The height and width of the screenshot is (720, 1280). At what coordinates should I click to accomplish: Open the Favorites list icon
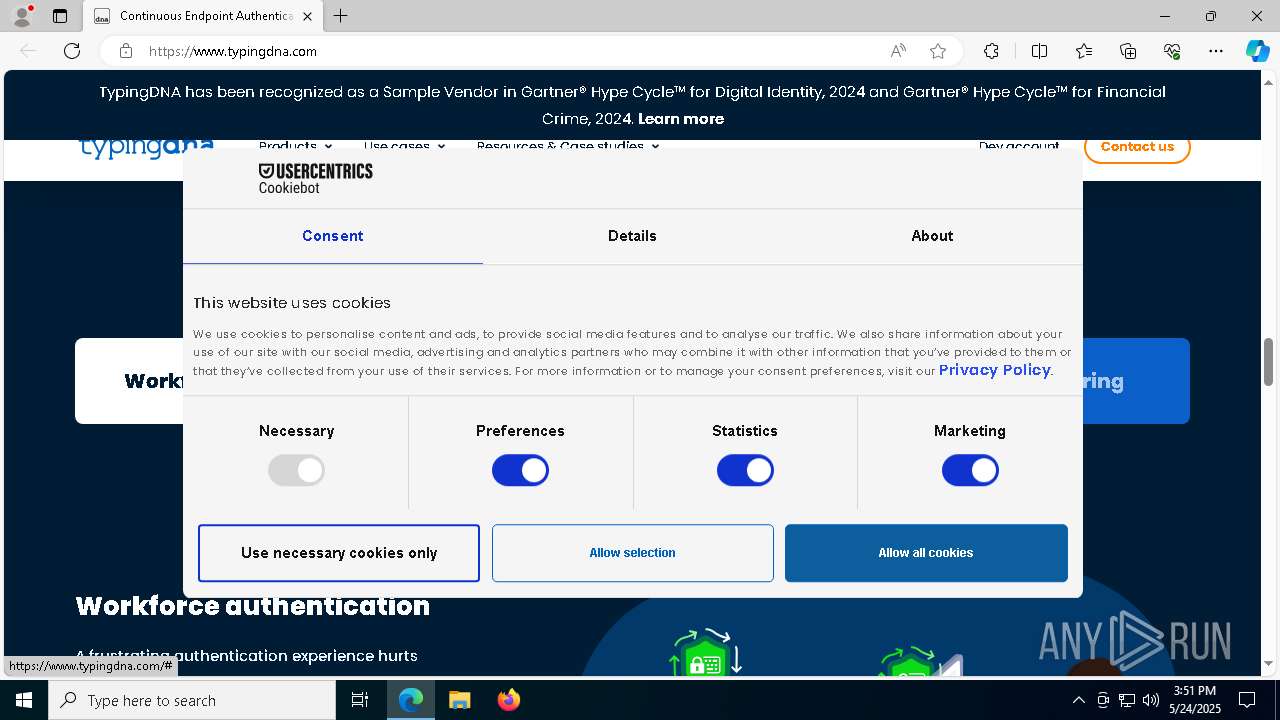click(x=1084, y=51)
